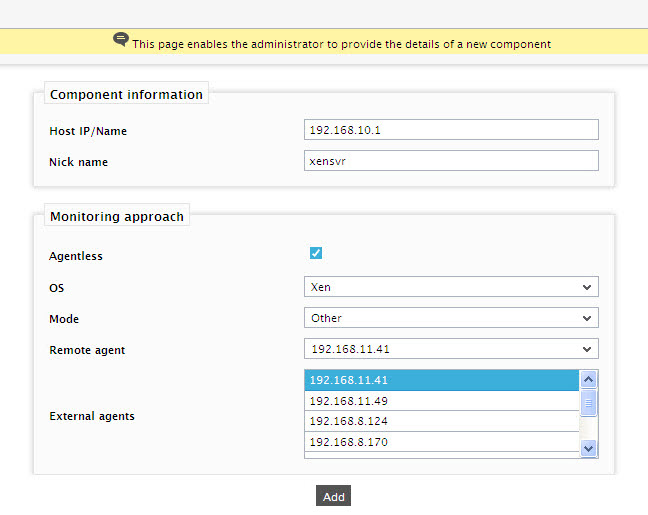Click the Mode dropdown chevron arrow
The width and height of the screenshot is (648, 515).
point(587,318)
